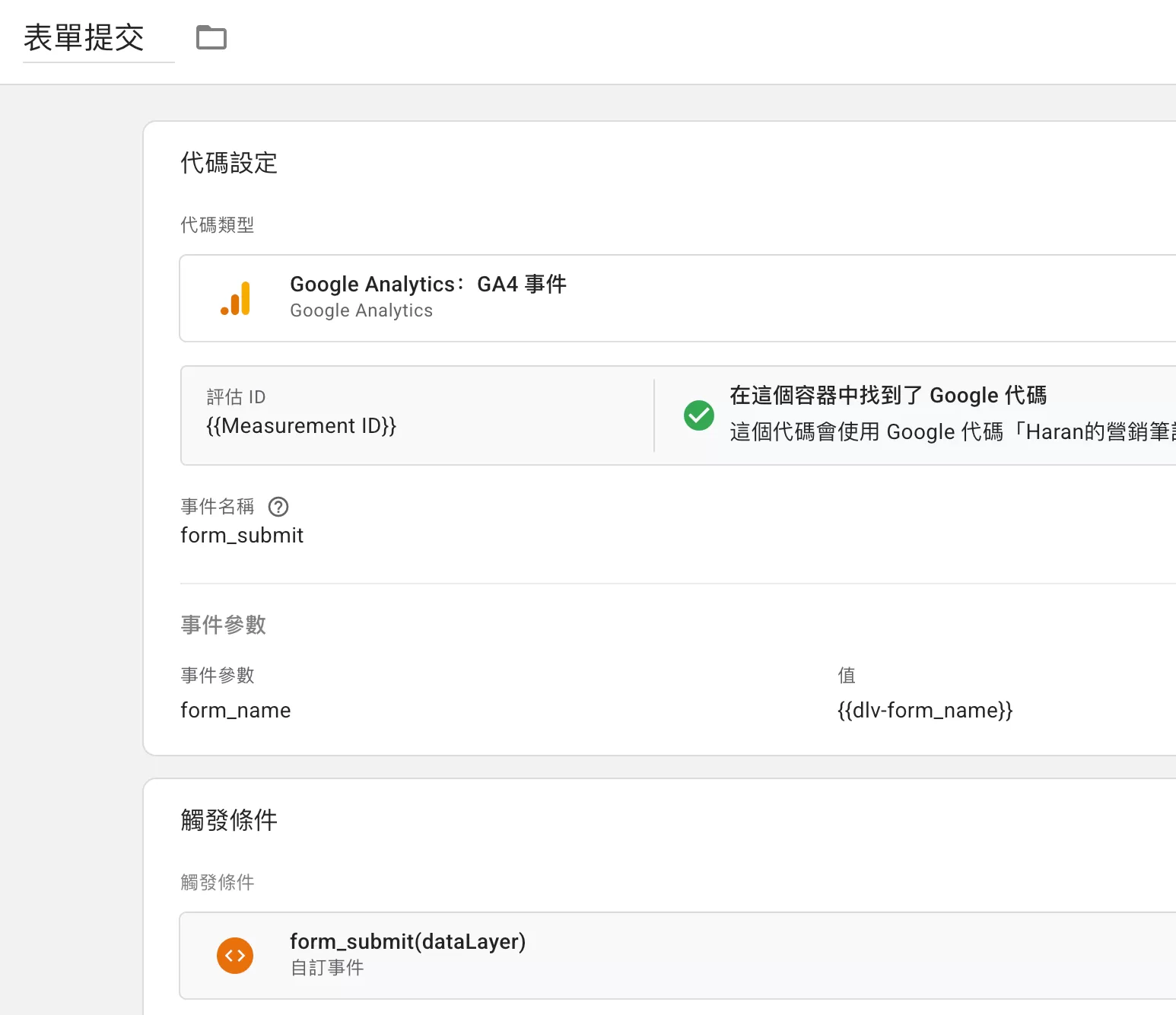
Task: Click the 評估 ID label
Action: point(236,397)
